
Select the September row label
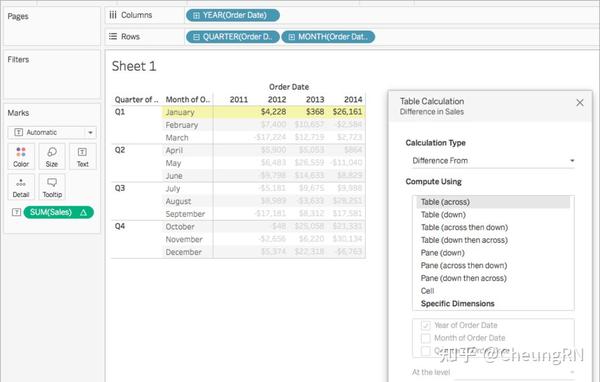coord(185,214)
